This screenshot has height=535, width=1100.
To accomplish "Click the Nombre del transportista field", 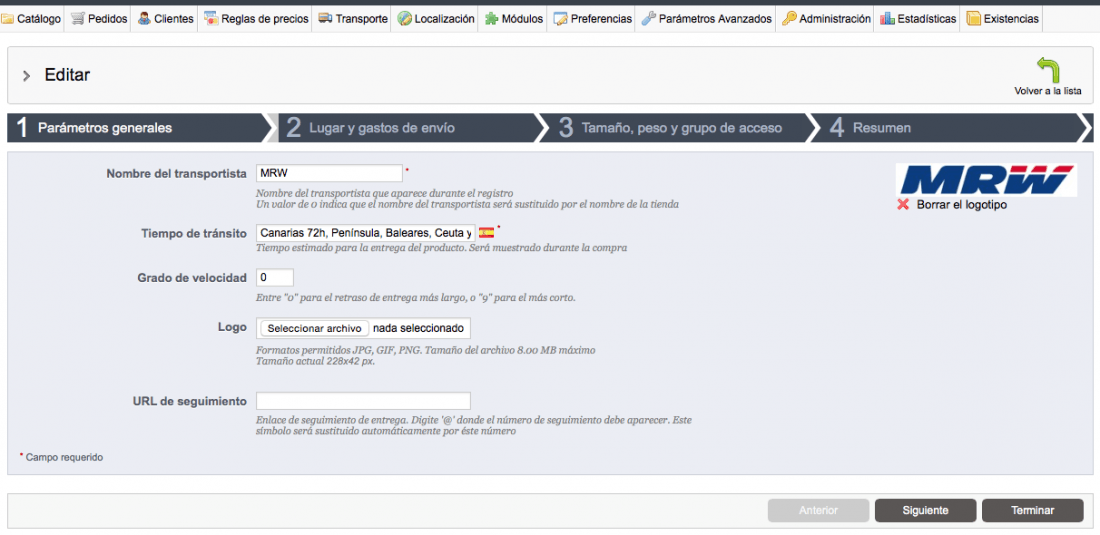I will (x=329, y=173).
